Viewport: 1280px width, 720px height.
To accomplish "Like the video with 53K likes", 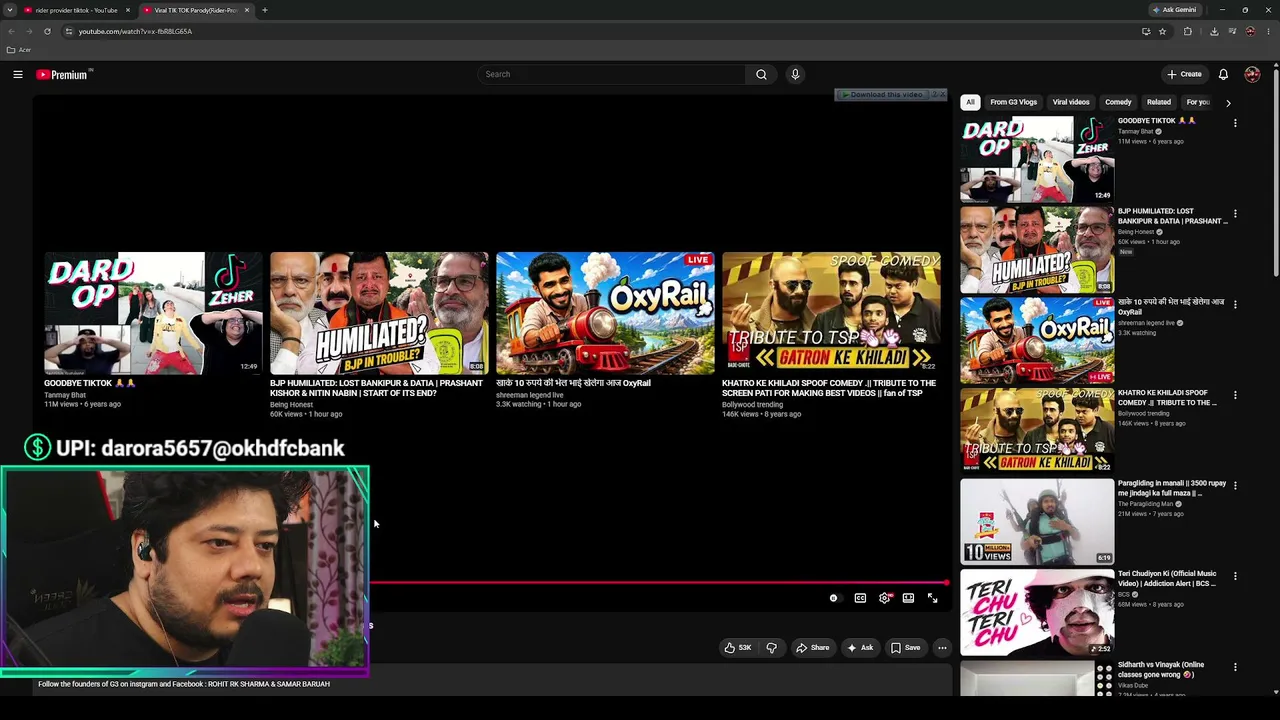I will click(738, 648).
